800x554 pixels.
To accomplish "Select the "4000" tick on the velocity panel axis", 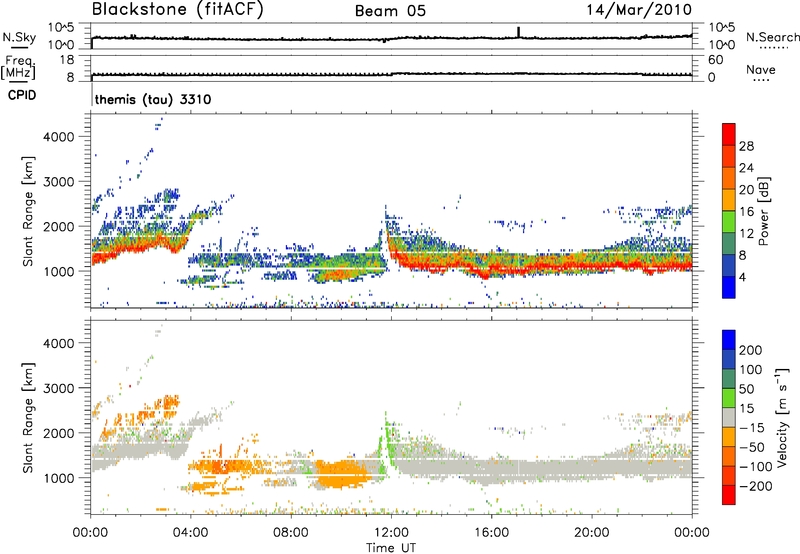I will [x=59, y=343].
